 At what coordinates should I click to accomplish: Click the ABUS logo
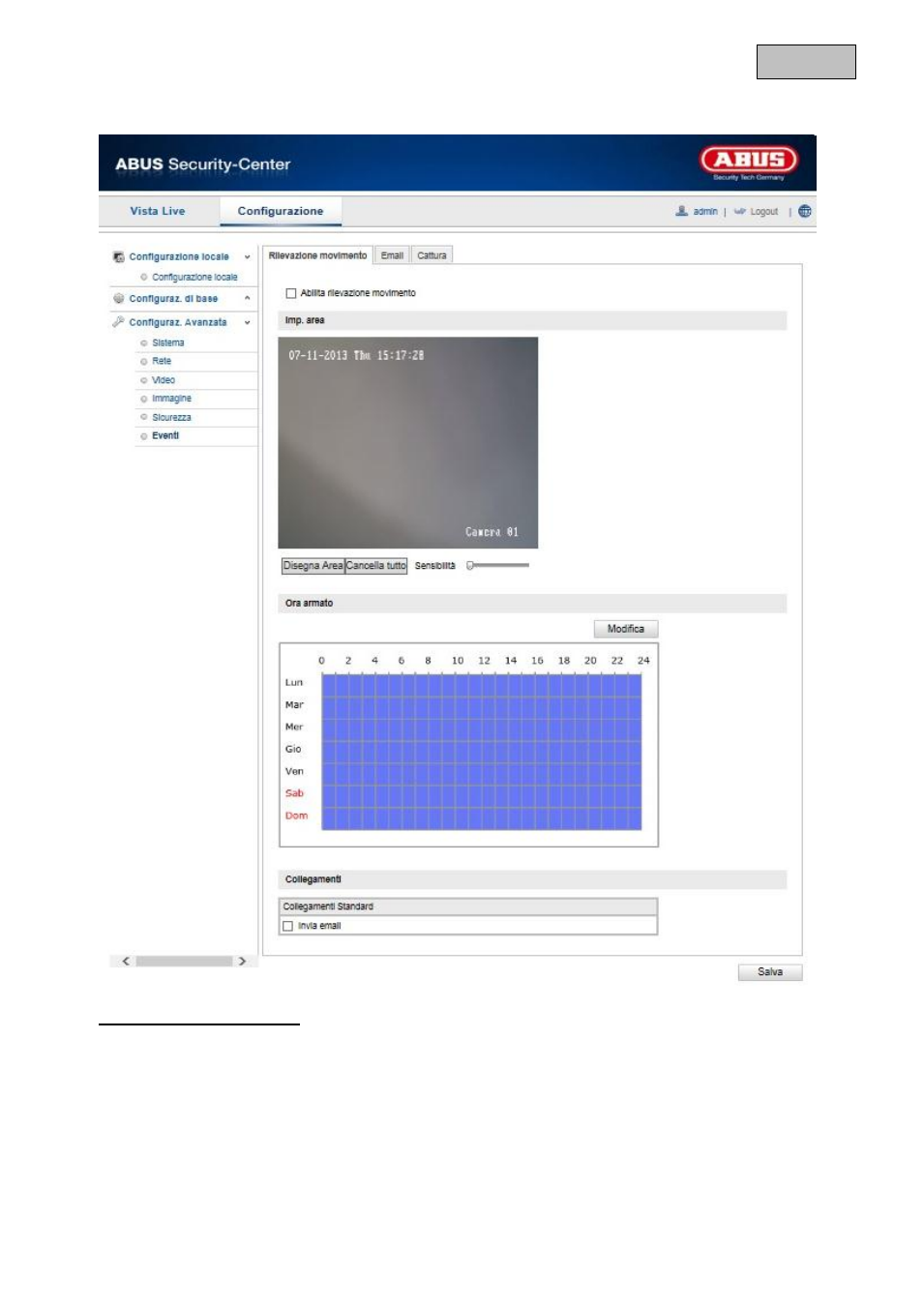click(749, 161)
